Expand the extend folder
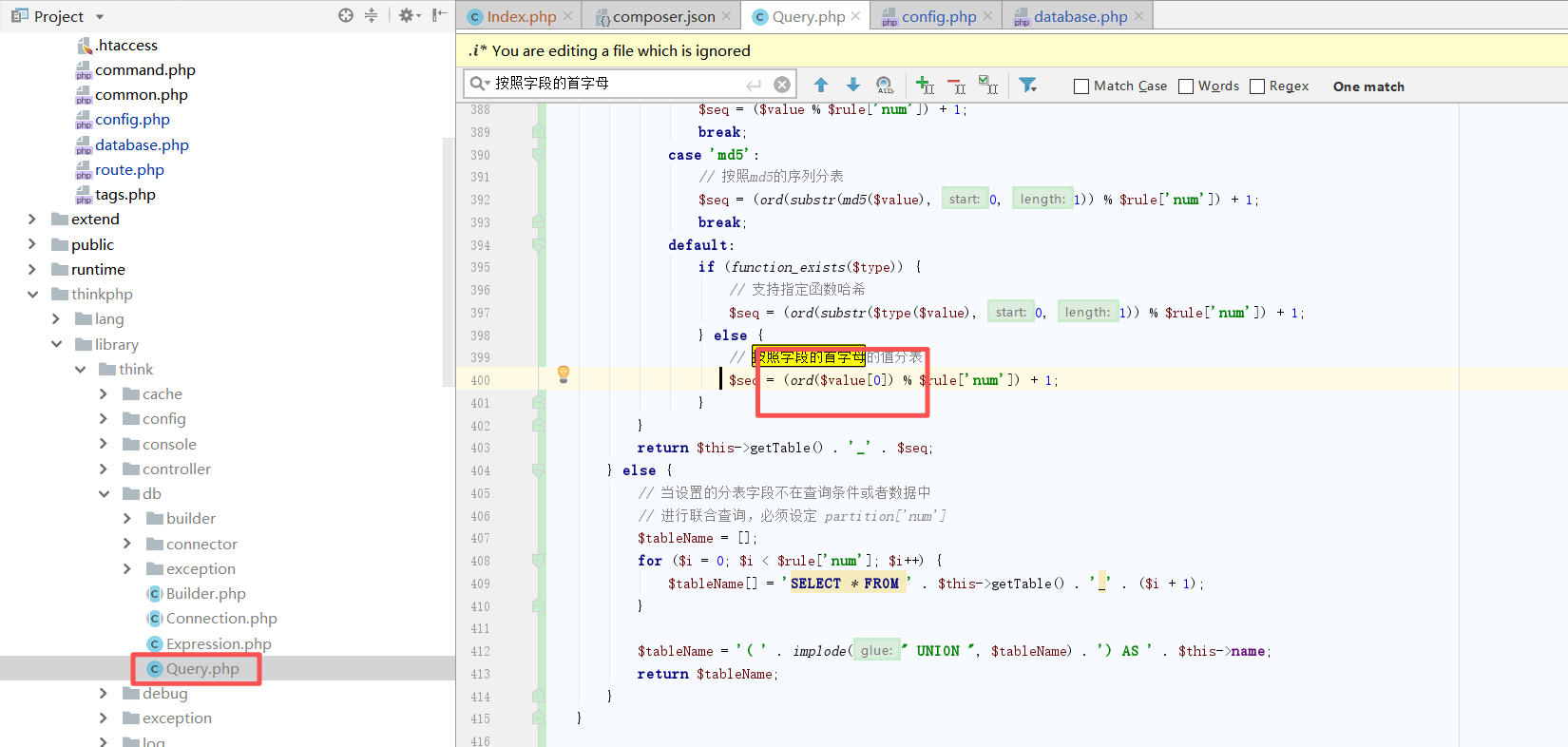 [x=32, y=220]
